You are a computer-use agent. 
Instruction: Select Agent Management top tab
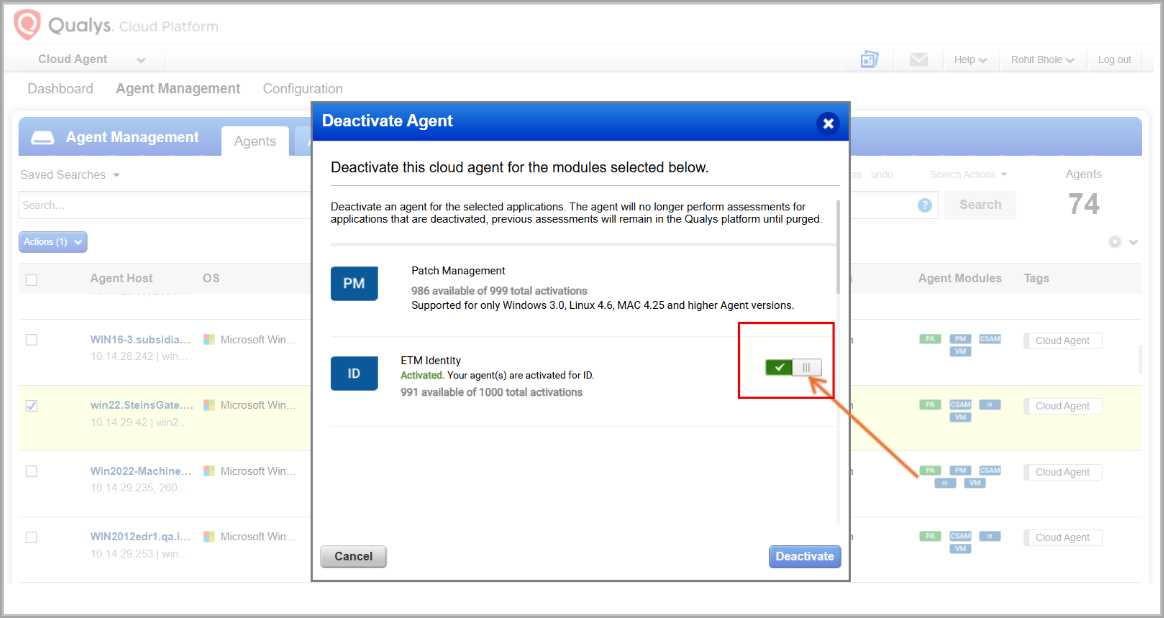click(178, 88)
